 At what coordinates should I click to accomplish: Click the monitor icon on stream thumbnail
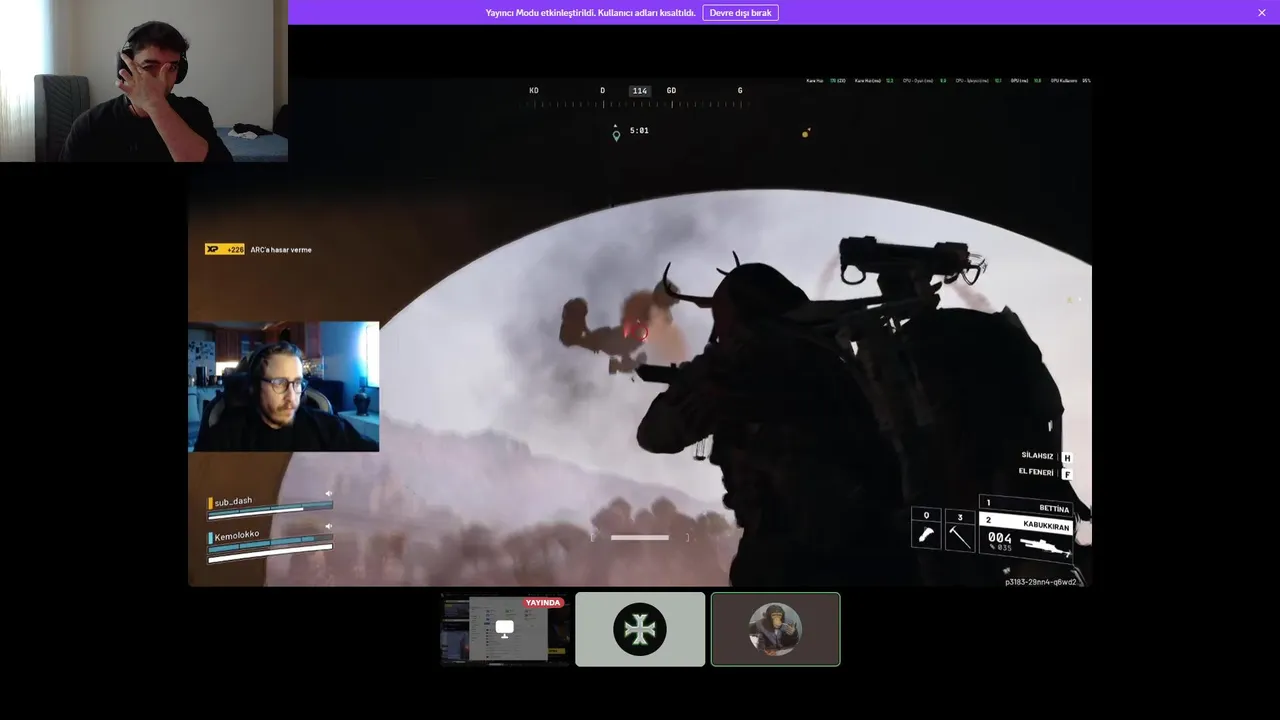coord(505,628)
